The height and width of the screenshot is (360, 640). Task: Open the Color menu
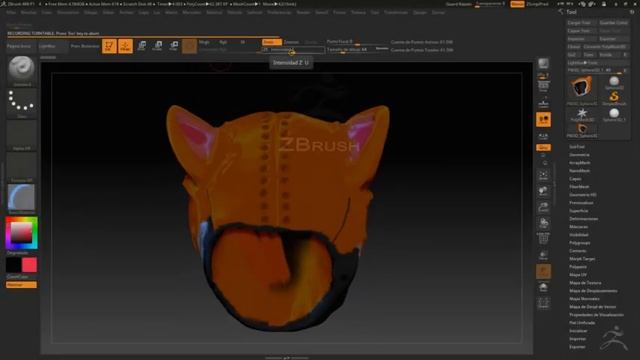click(47, 13)
